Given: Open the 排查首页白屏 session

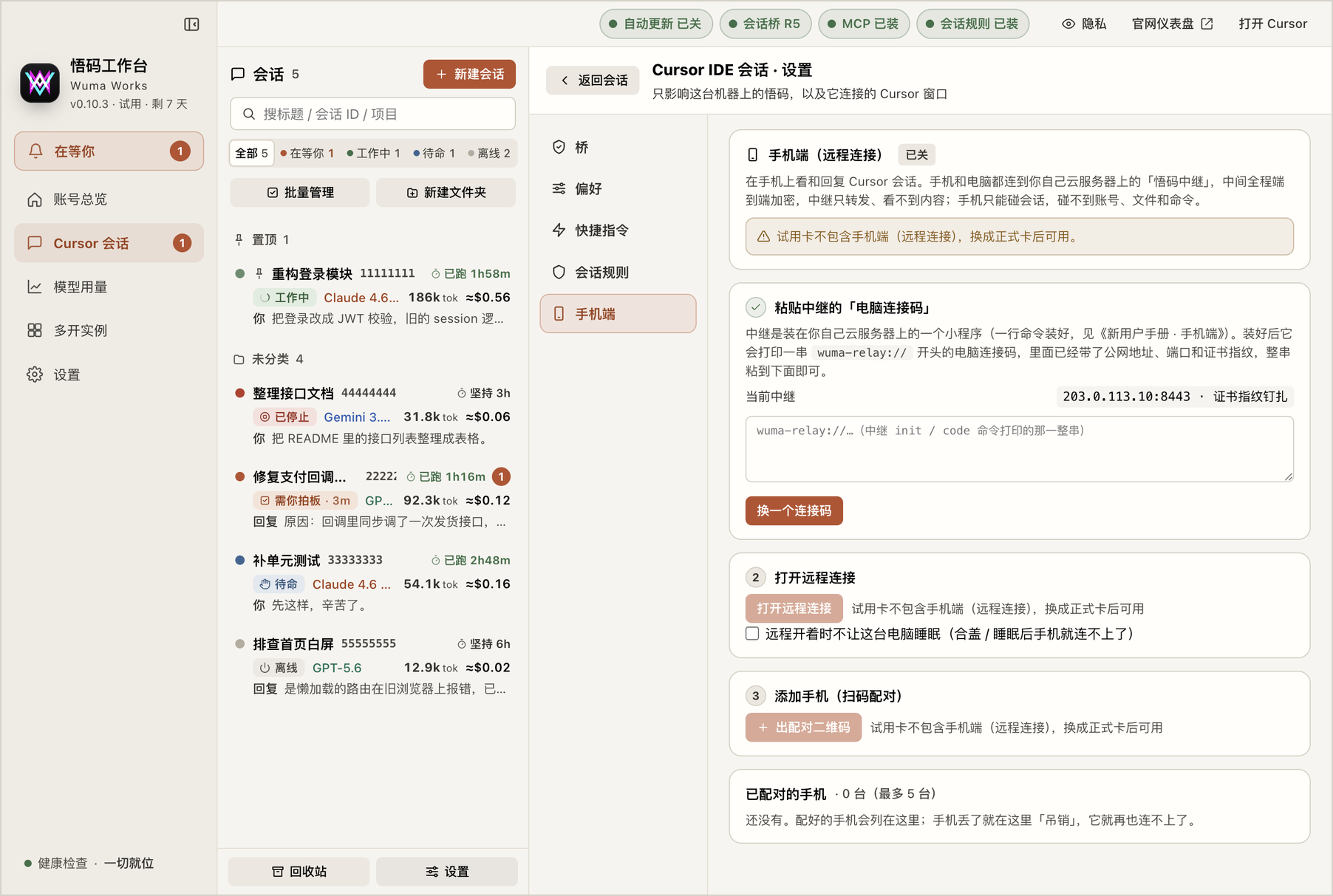Looking at the screenshot, I should tap(372, 666).
